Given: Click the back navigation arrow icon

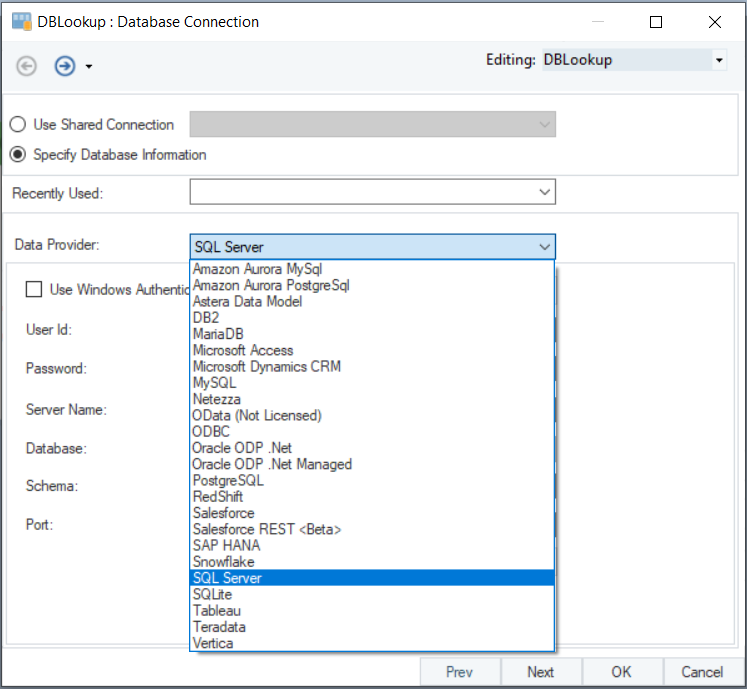Looking at the screenshot, I should pos(27,66).
